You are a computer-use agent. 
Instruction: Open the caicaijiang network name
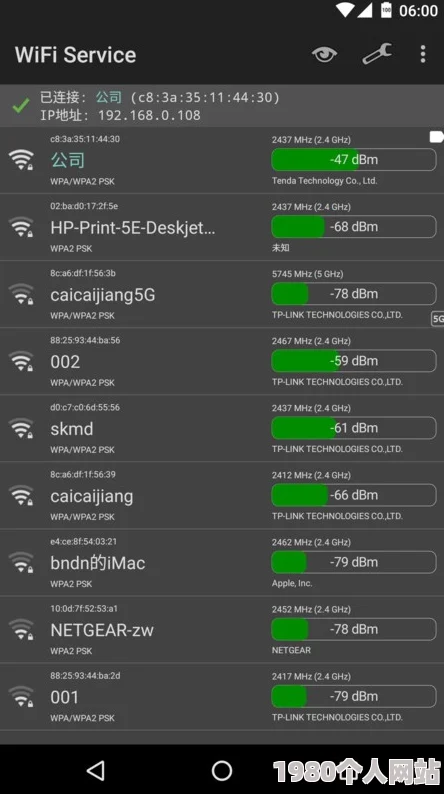tap(92, 496)
